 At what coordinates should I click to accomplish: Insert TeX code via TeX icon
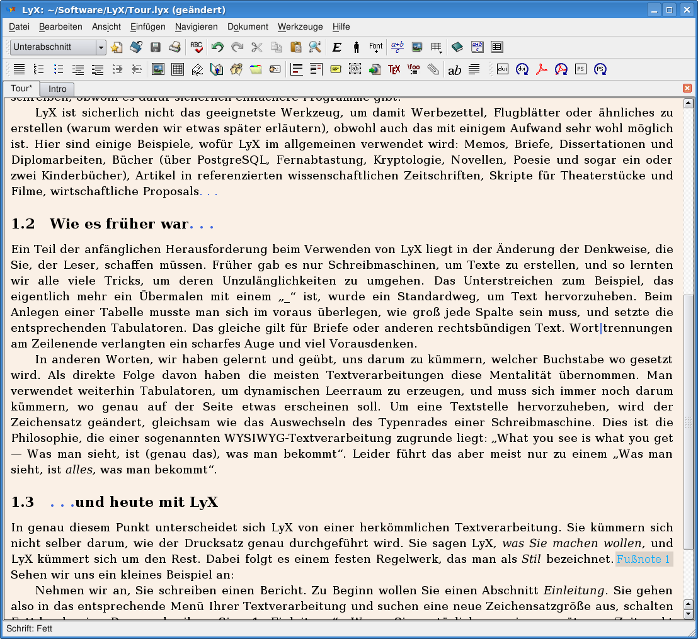pos(394,69)
